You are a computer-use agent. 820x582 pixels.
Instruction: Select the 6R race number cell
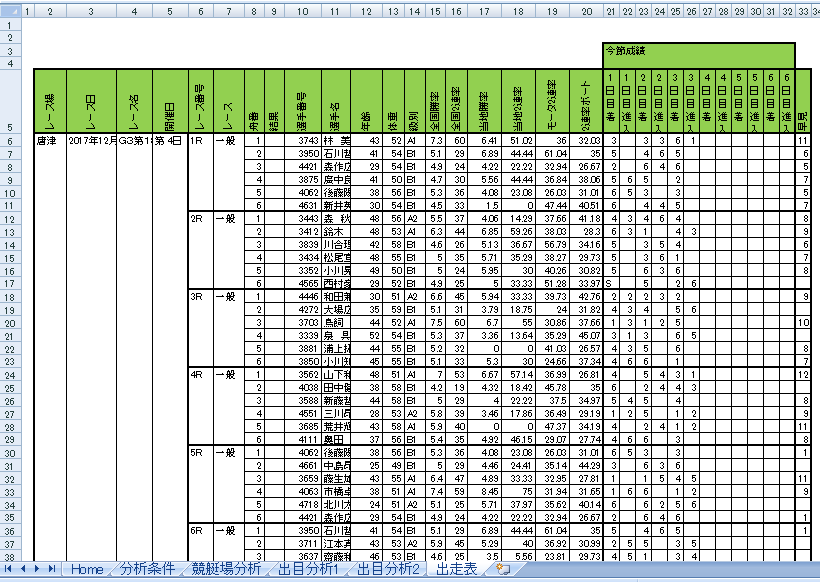pos(201,531)
